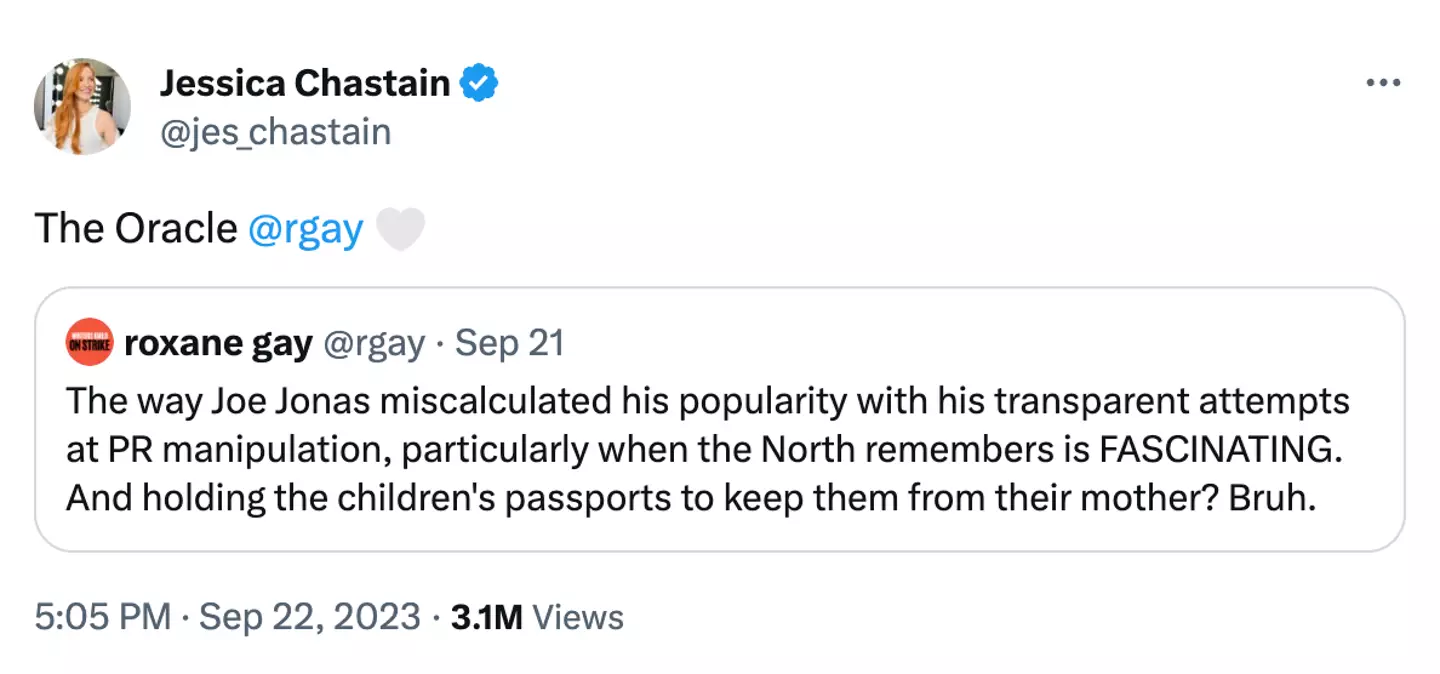This screenshot has height=674, width=1440.
Task: Click the gray @rgay handle in quoted tweet
Action: [373, 345]
